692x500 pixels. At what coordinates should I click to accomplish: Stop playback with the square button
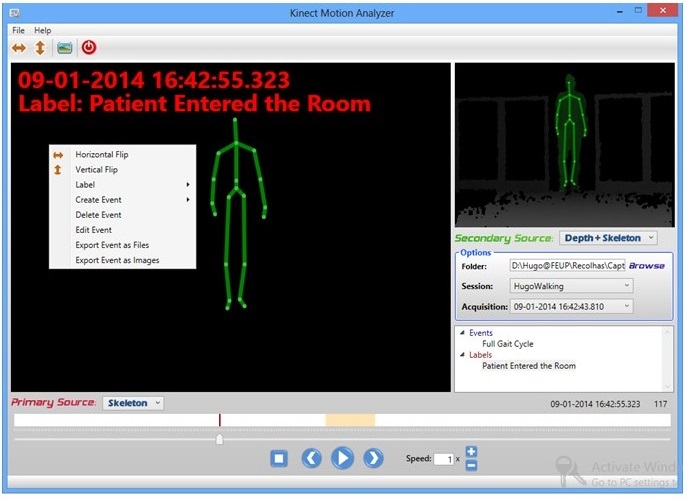[279, 458]
